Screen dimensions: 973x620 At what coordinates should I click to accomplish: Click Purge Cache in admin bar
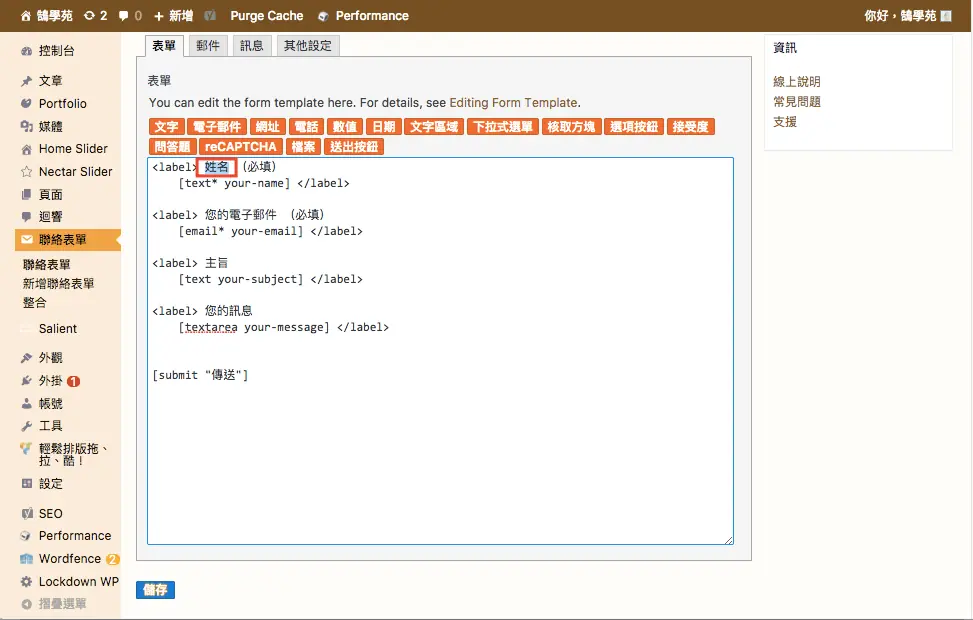pos(267,16)
